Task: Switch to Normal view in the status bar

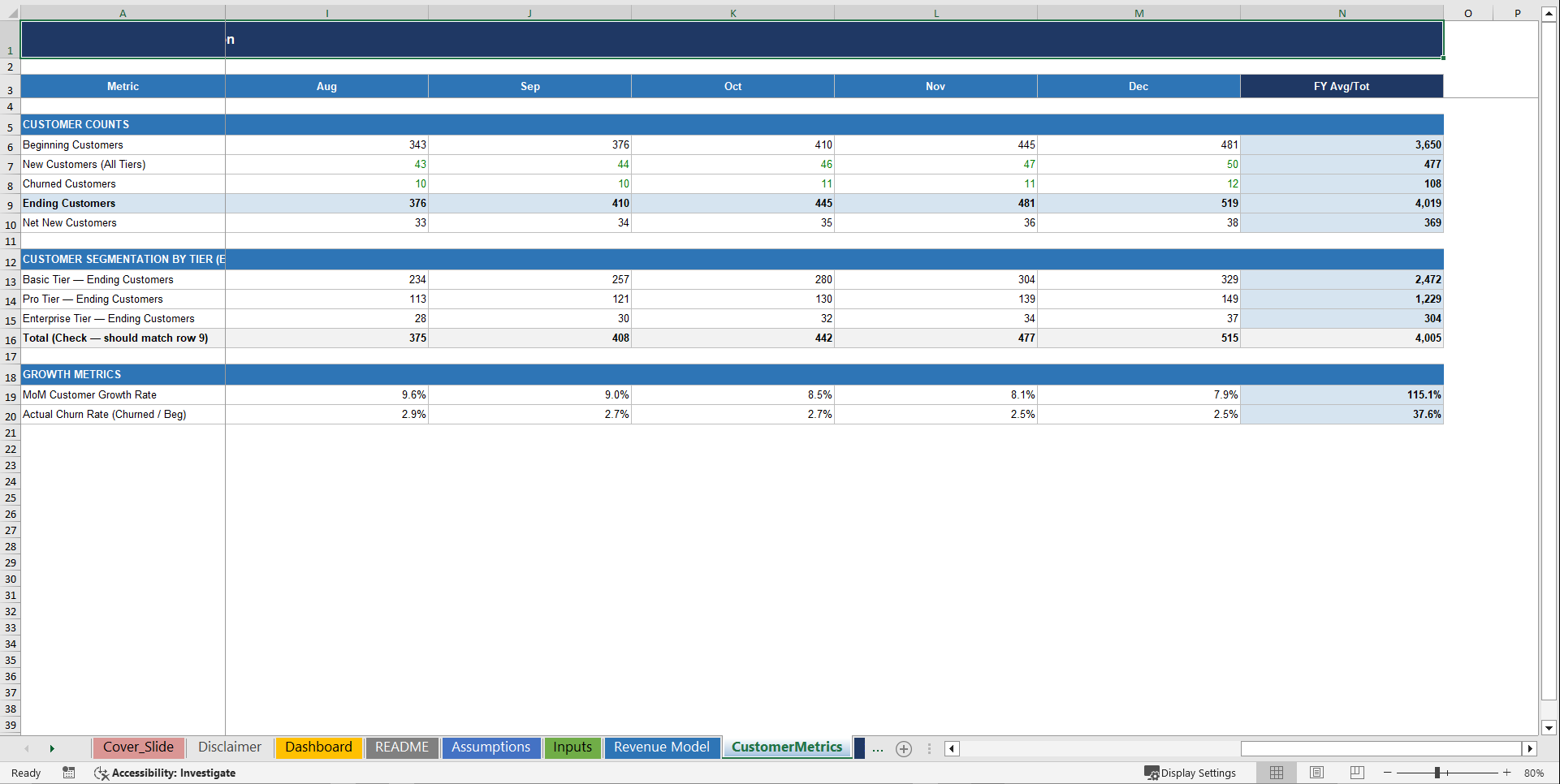Action: click(1275, 773)
